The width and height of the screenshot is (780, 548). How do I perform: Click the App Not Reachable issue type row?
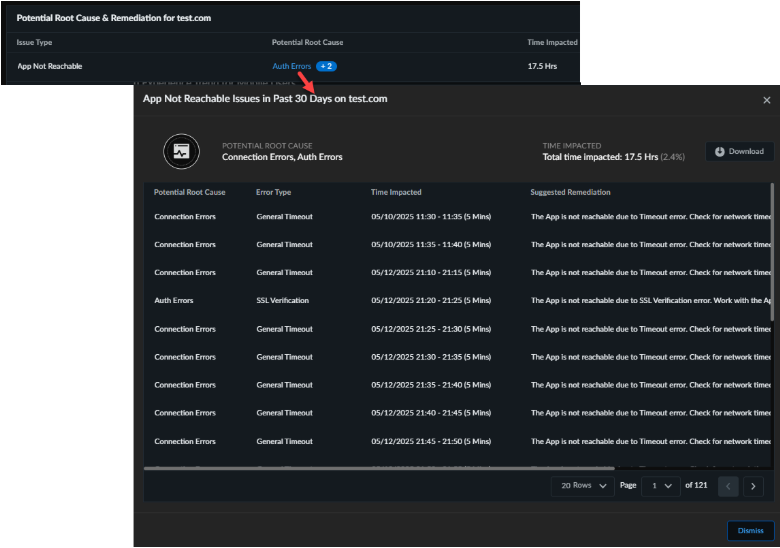click(x=50, y=66)
